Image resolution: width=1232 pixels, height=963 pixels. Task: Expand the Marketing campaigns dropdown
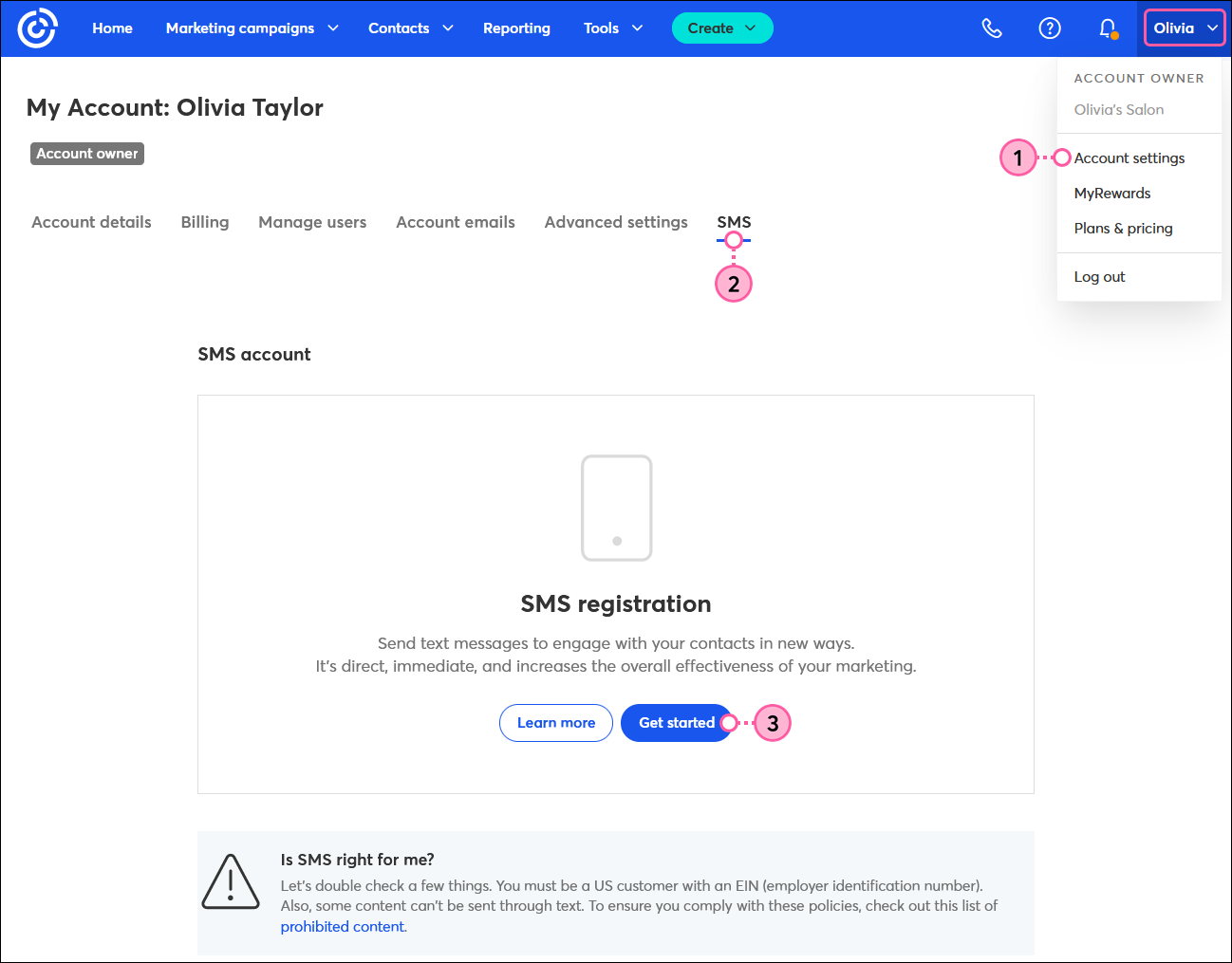point(252,28)
